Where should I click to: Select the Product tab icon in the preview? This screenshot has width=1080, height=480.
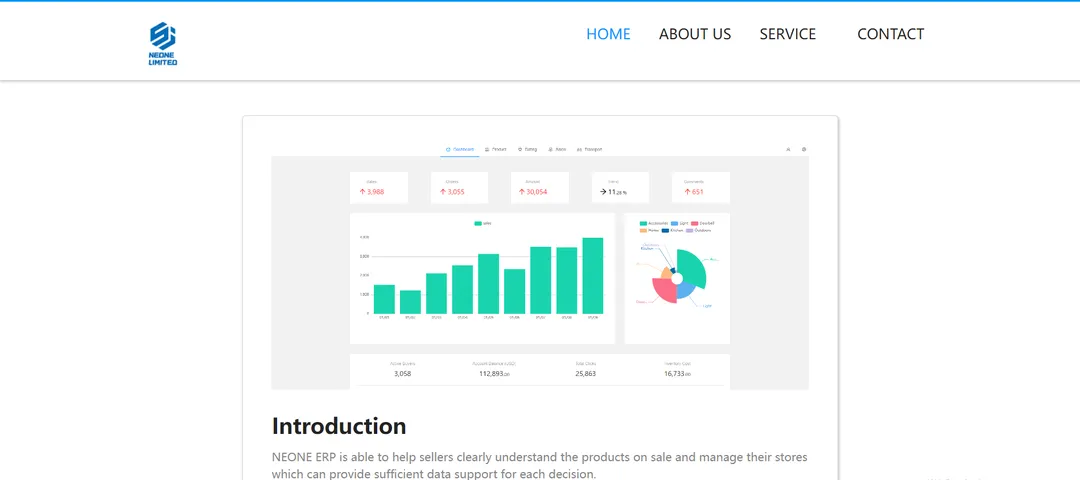click(x=487, y=149)
